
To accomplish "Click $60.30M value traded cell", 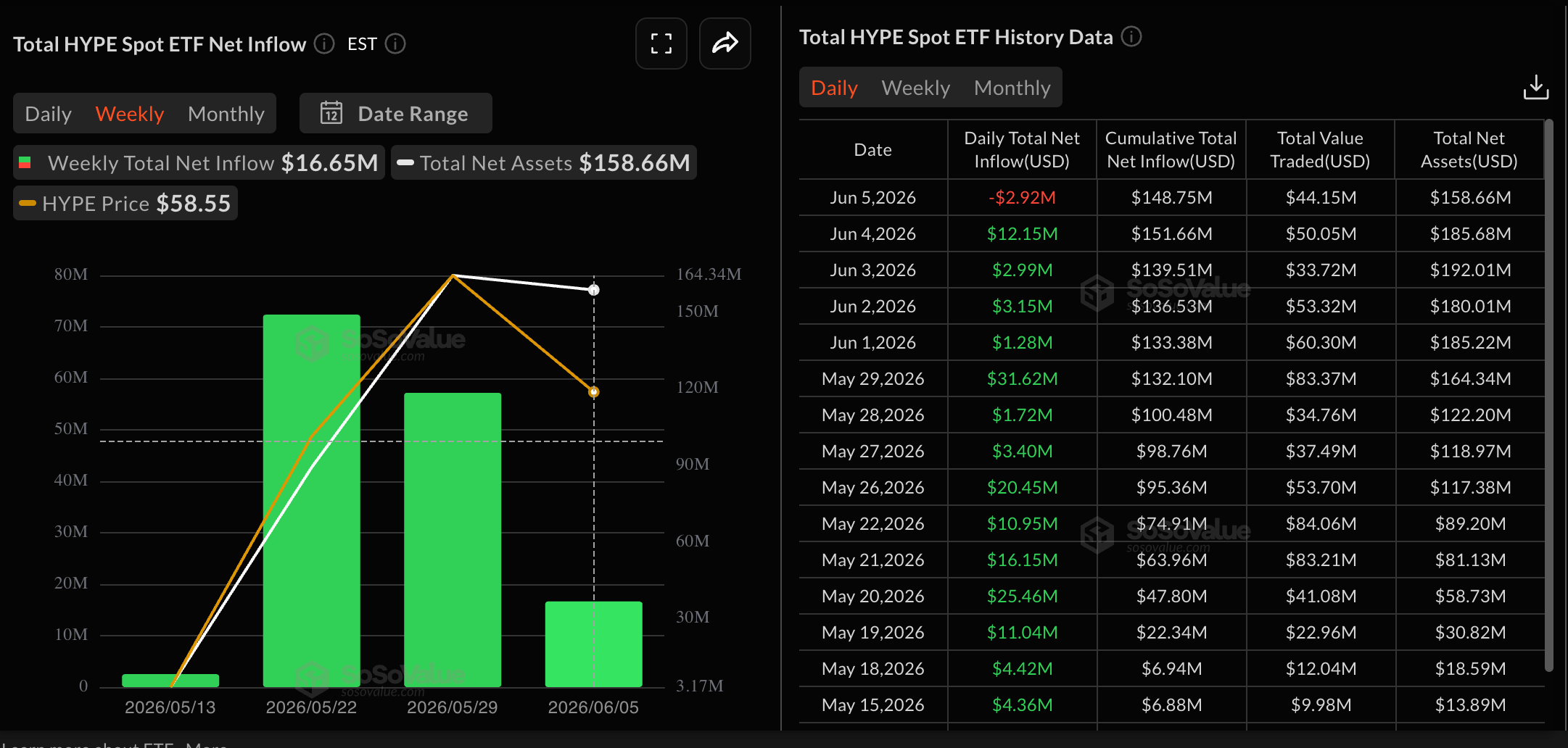I will click(x=1321, y=342).
